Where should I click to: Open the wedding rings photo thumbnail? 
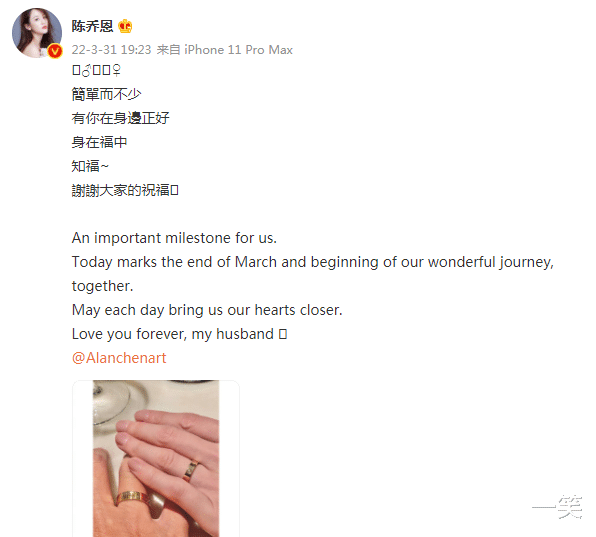point(156,458)
